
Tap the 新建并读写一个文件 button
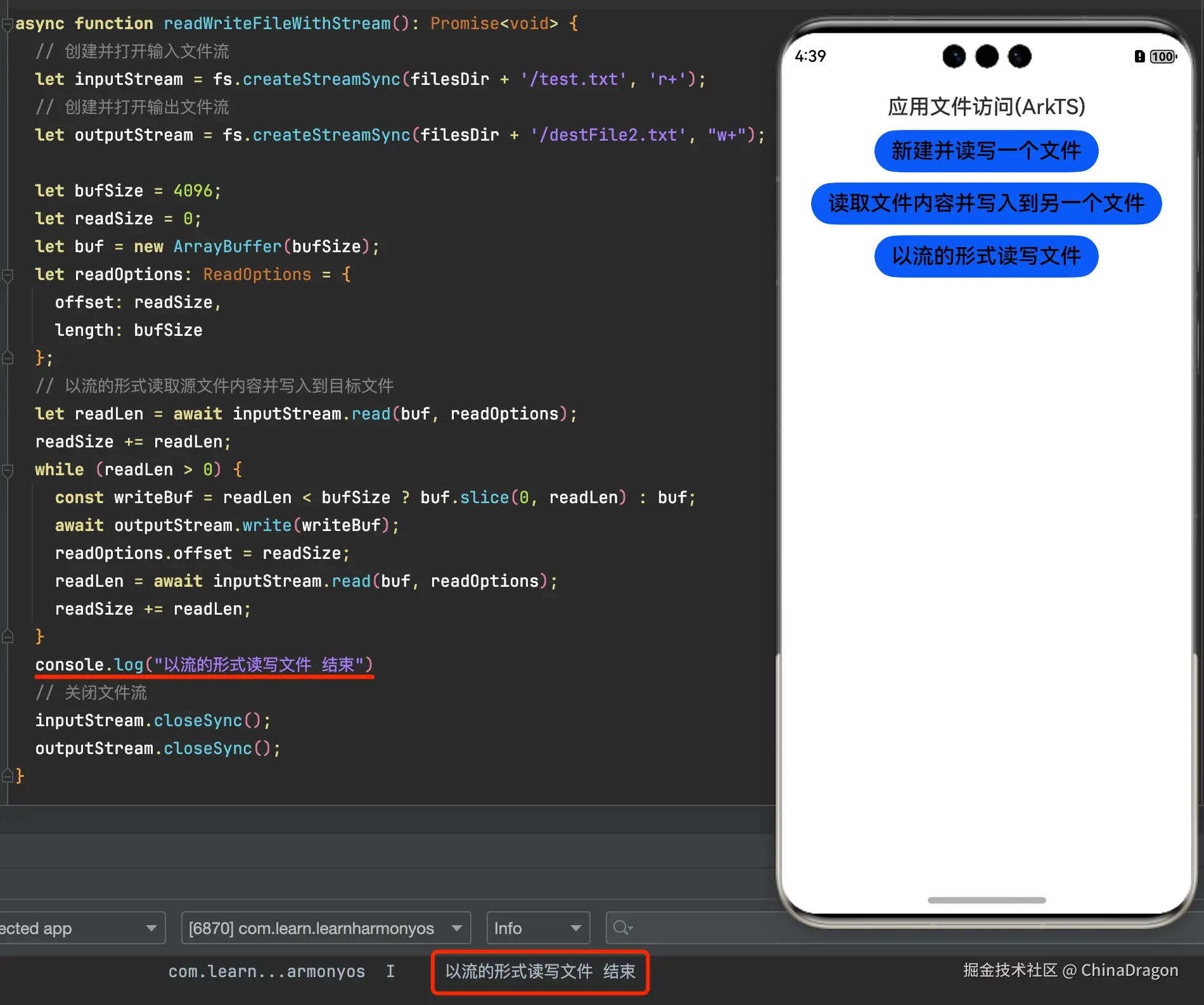[x=986, y=151]
